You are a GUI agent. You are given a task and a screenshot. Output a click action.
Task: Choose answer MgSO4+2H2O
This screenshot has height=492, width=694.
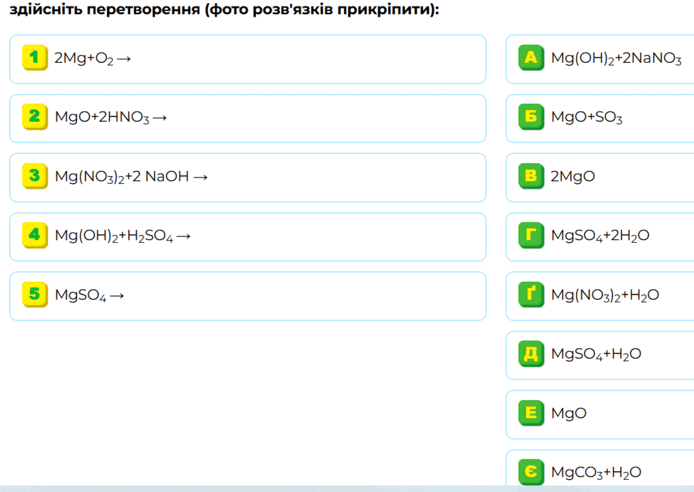600,237
